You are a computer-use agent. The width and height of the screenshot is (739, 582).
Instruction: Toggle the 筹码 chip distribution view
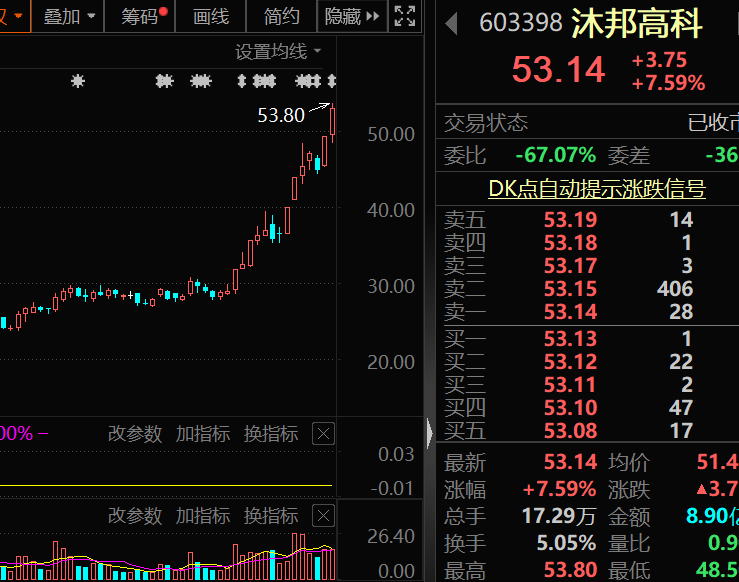click(x=143, y=16)
